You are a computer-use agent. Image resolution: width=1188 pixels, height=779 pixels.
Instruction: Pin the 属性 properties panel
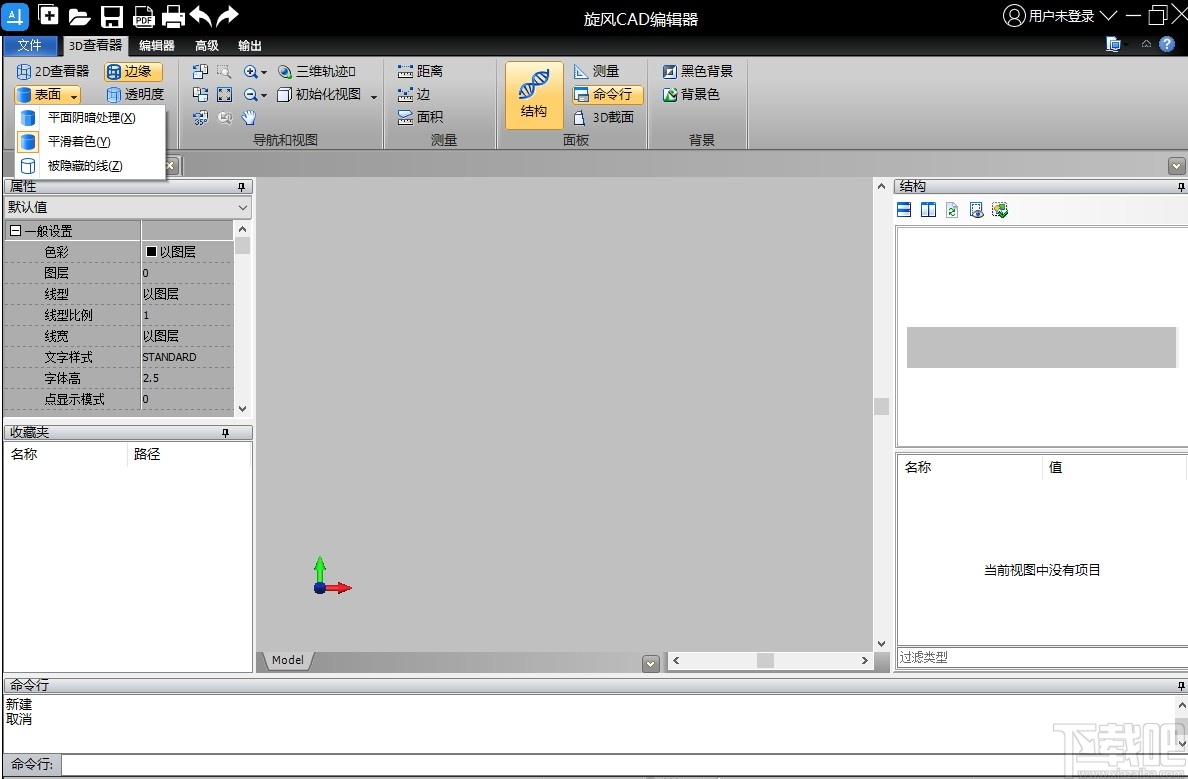(x=242, y=186)
